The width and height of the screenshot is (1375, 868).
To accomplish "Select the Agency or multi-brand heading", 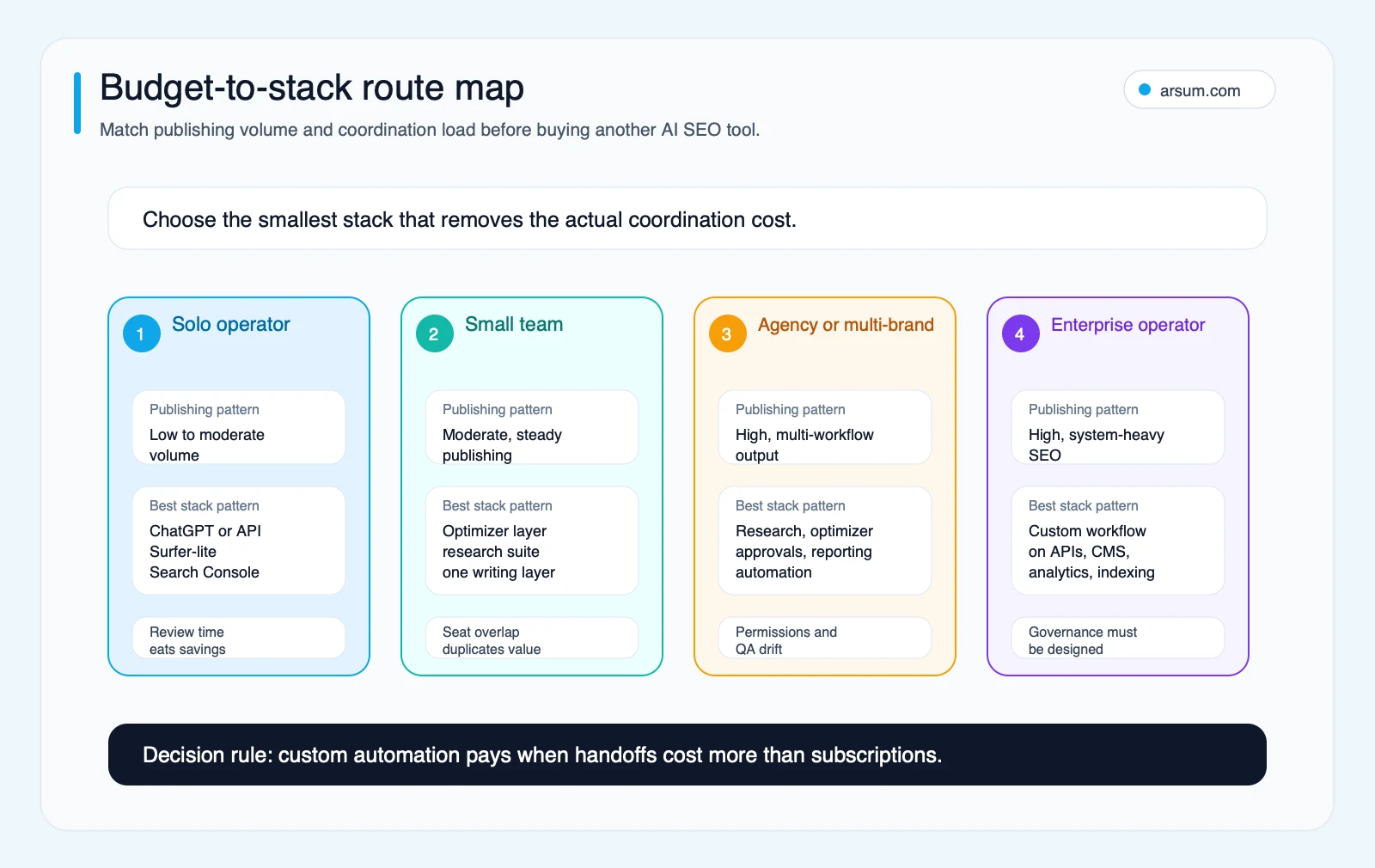I will point(846,325).
